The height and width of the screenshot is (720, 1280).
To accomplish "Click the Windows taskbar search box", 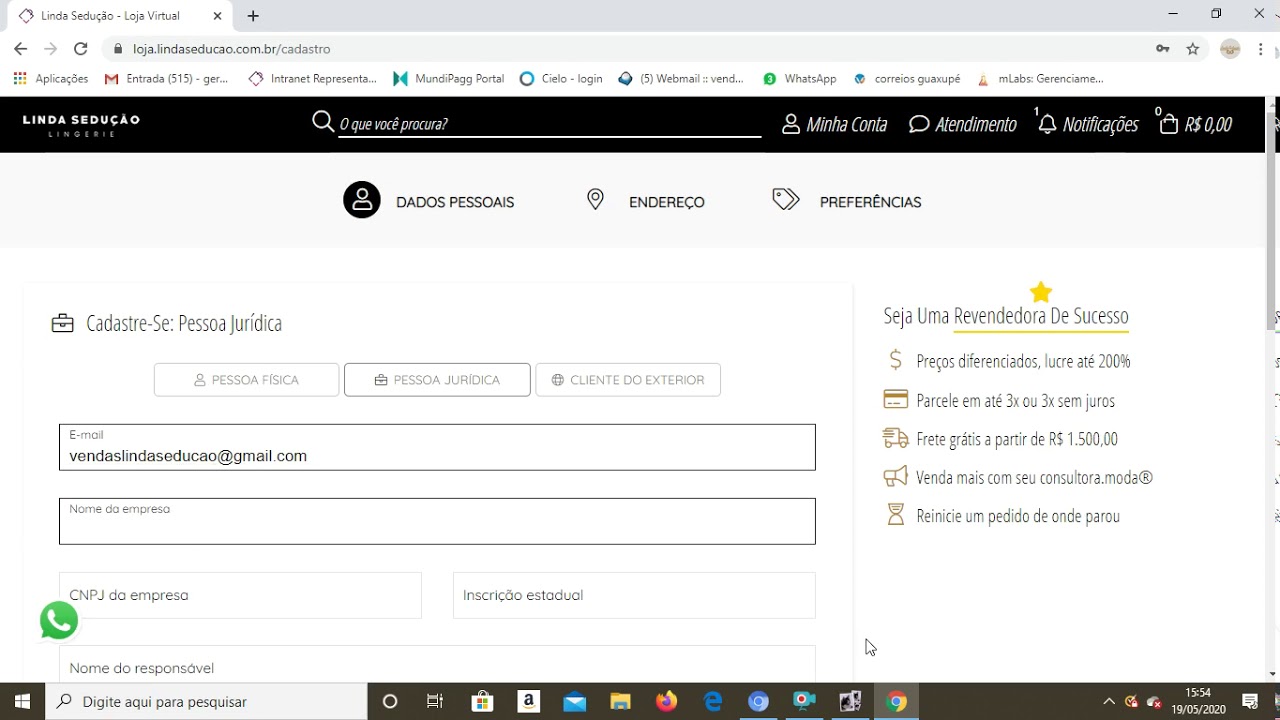I will [x=206, y=701].
